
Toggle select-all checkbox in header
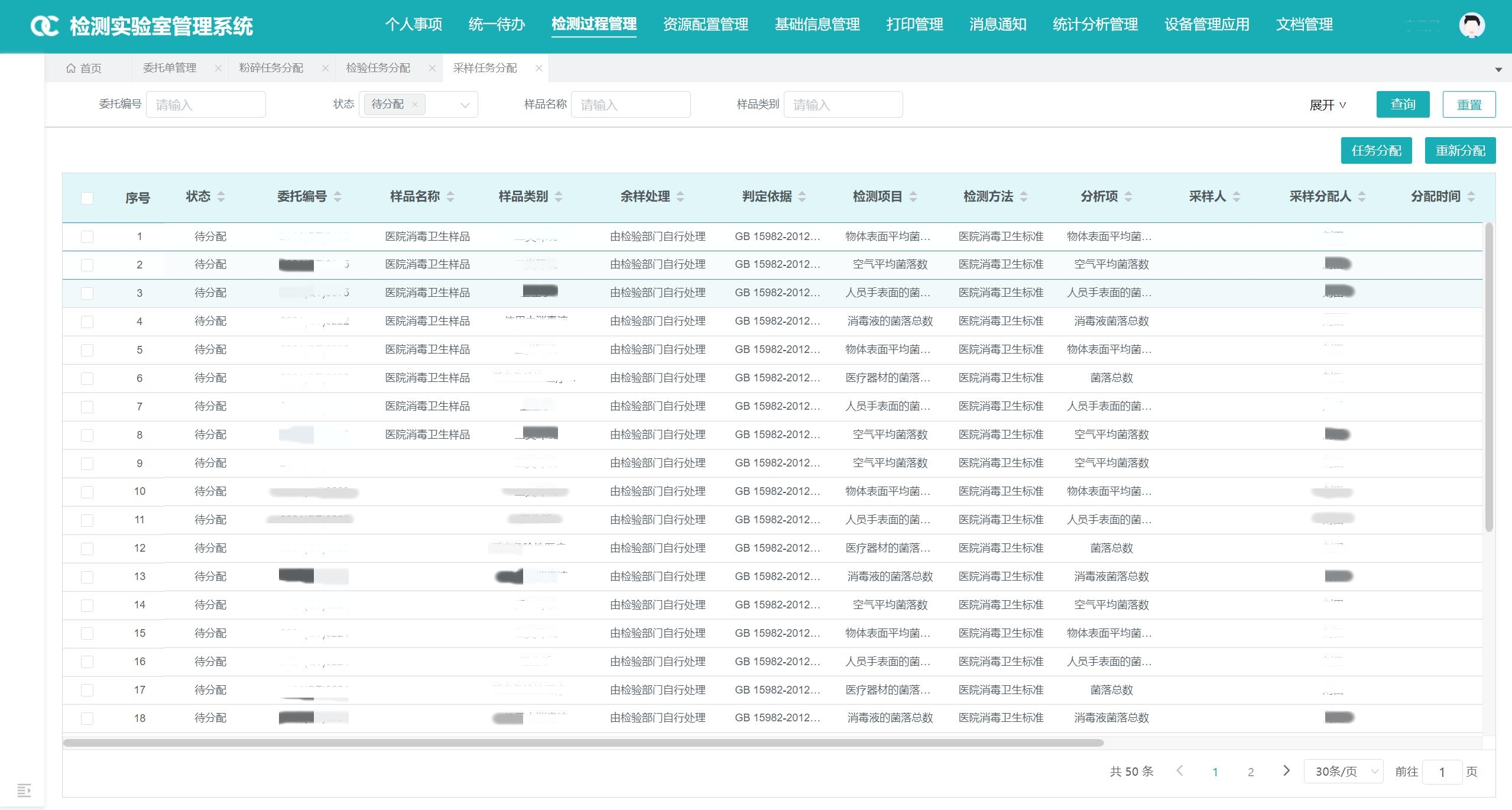tap(87, 198)
